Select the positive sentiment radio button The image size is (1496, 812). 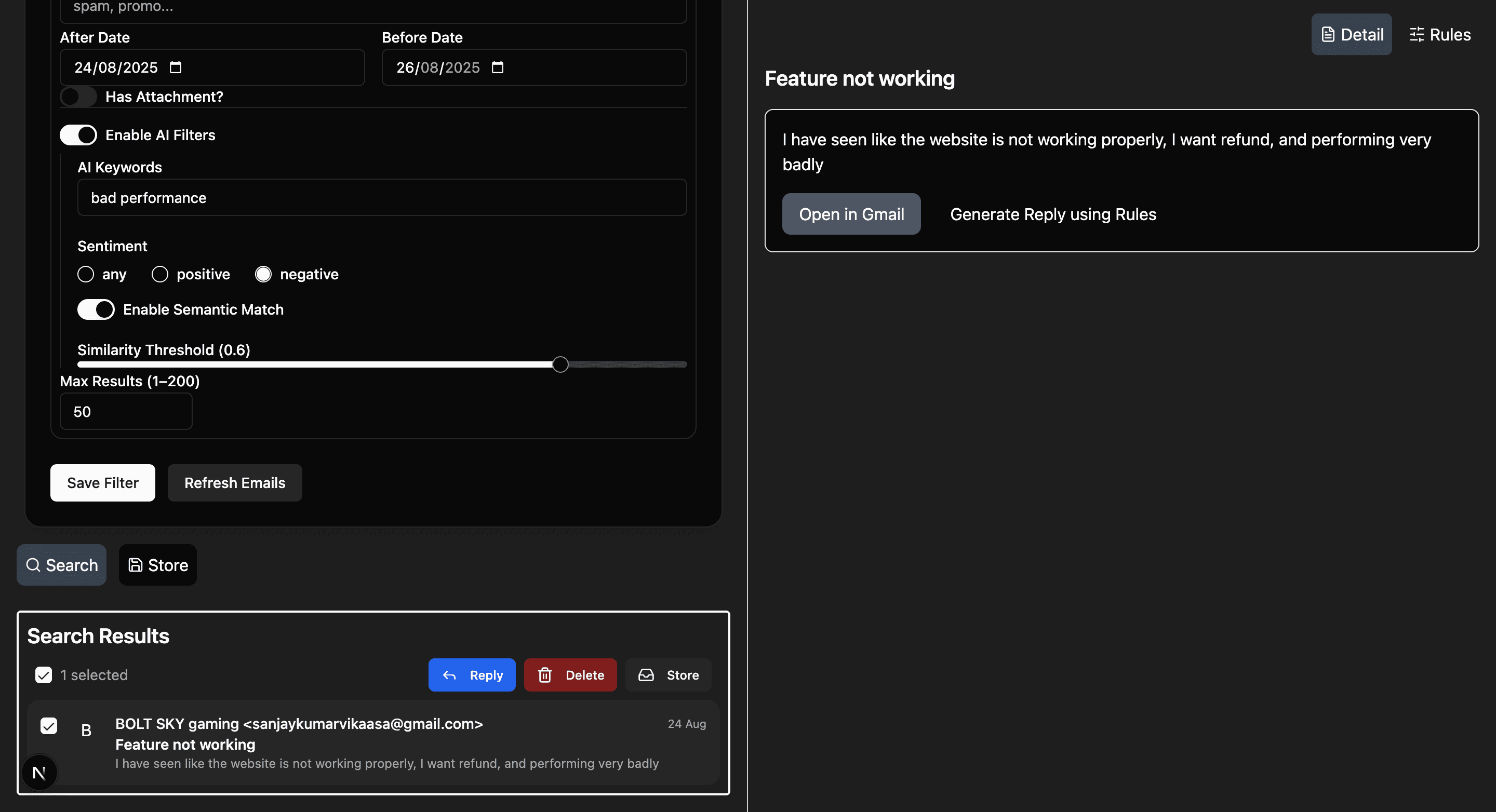pos(159,274)
